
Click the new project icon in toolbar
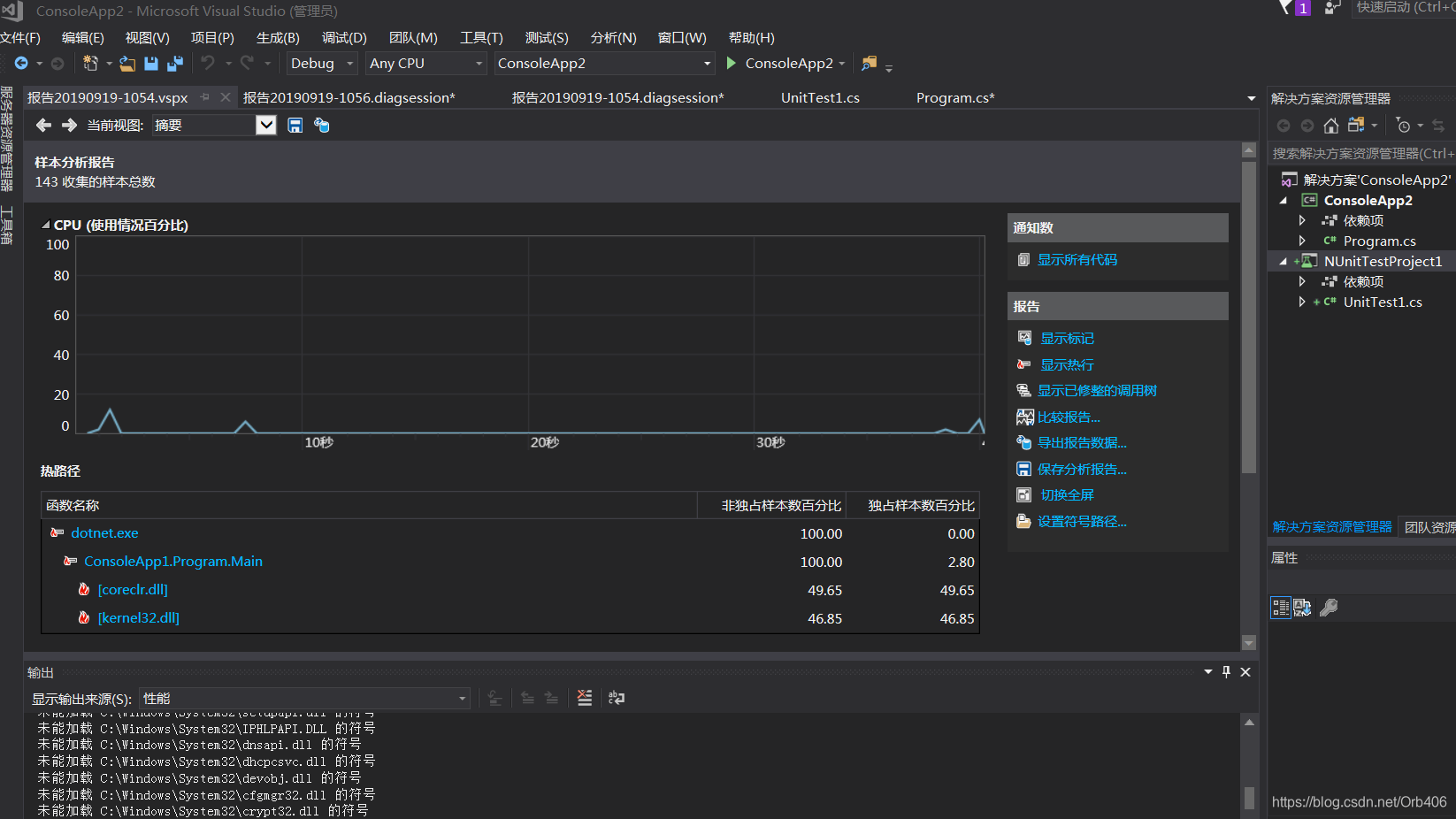[90, 64]
